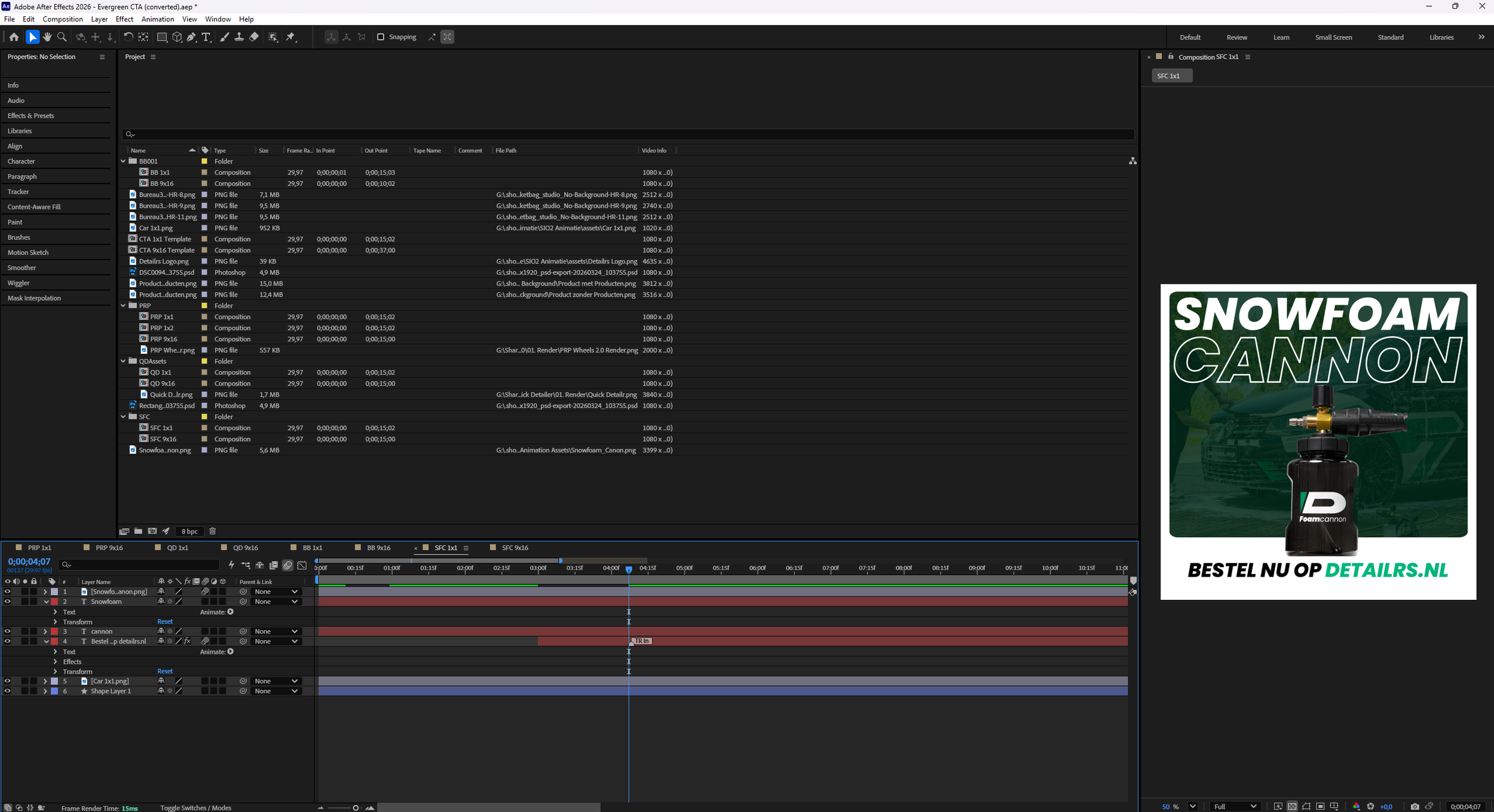Click the Region of Interest icon
The width and height of the screenshot is (1494, 812).
coord(1320,807)
